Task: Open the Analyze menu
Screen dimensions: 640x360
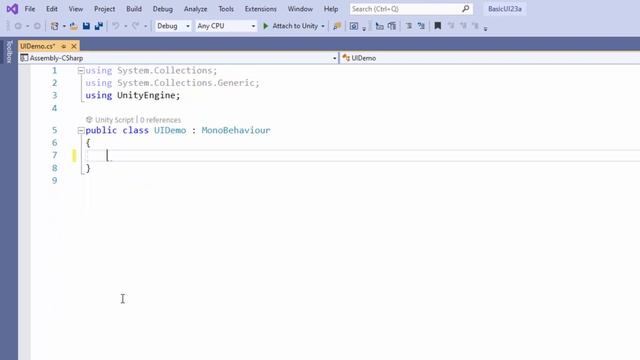Action: 196,9
